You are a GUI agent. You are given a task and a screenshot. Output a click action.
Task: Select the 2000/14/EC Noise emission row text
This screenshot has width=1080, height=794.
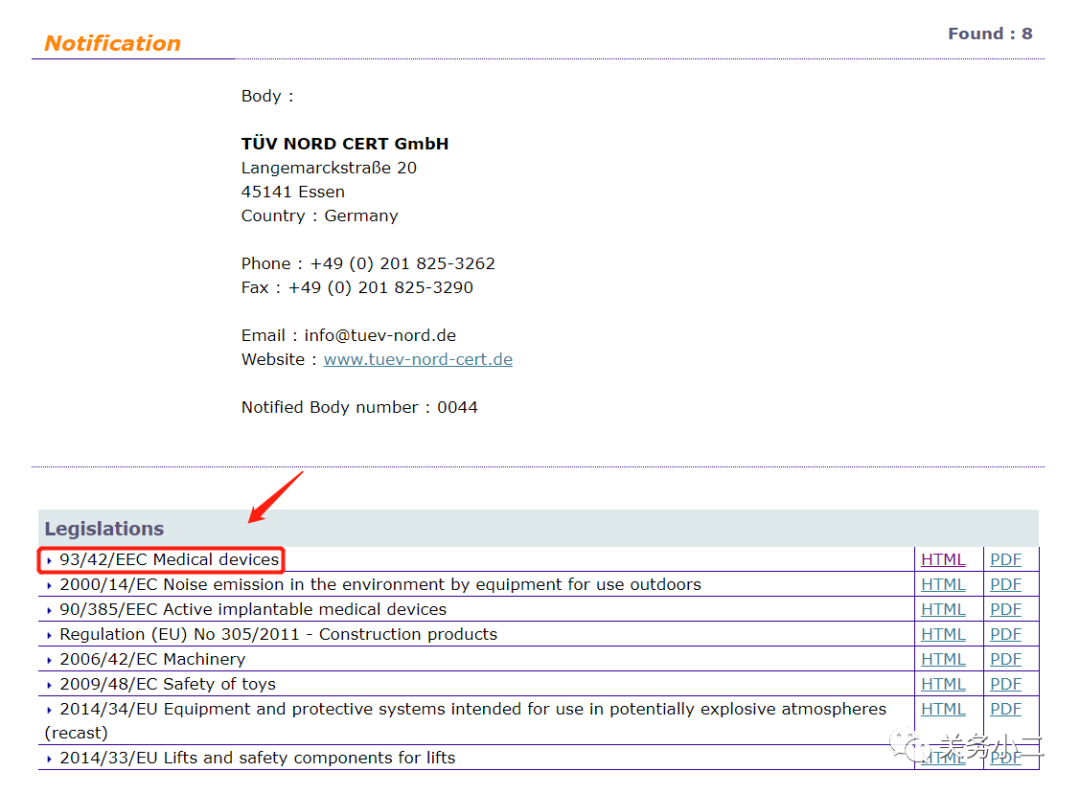tap(380, 585)
